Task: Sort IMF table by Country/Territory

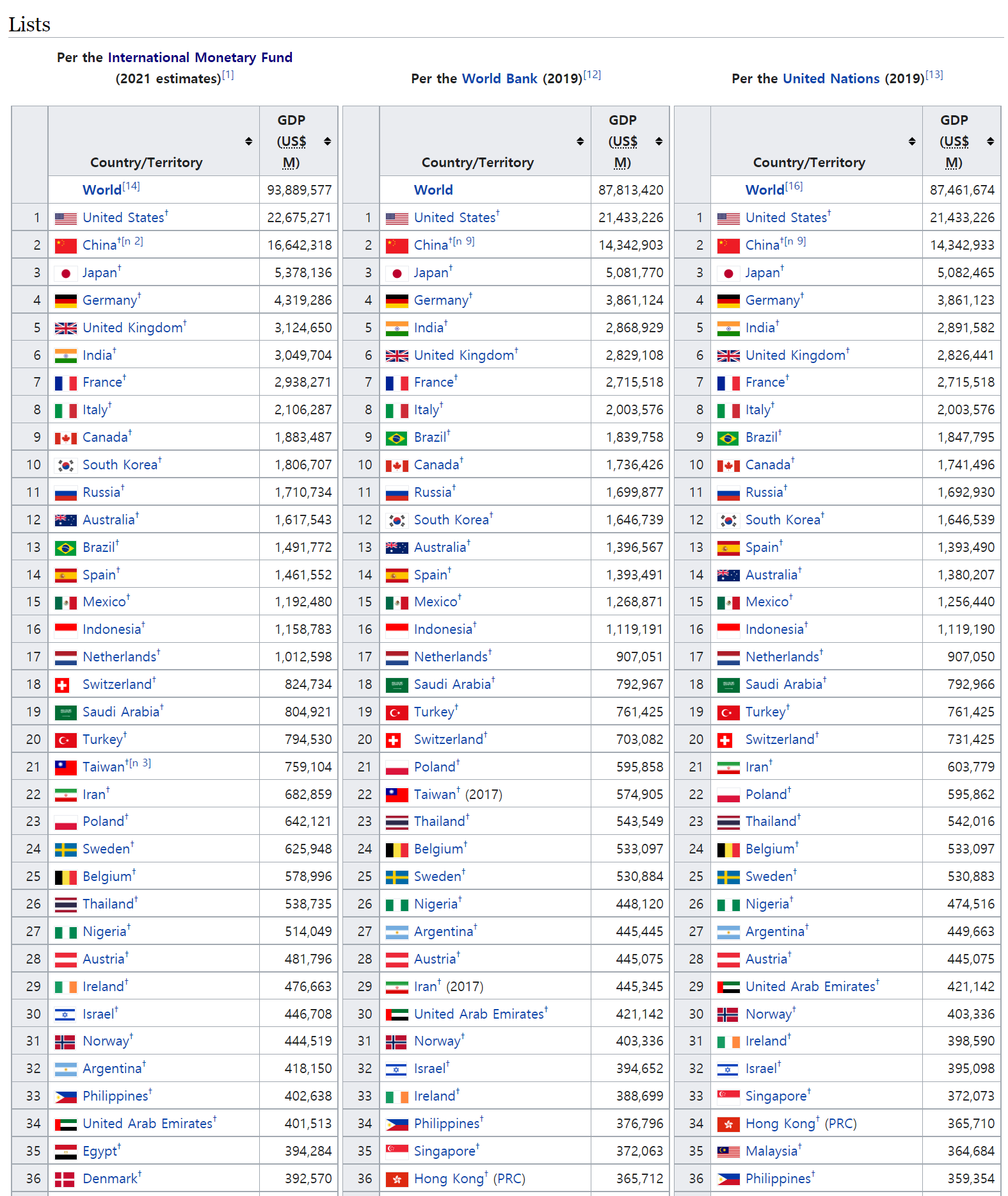Action: (x=248, y=141)
